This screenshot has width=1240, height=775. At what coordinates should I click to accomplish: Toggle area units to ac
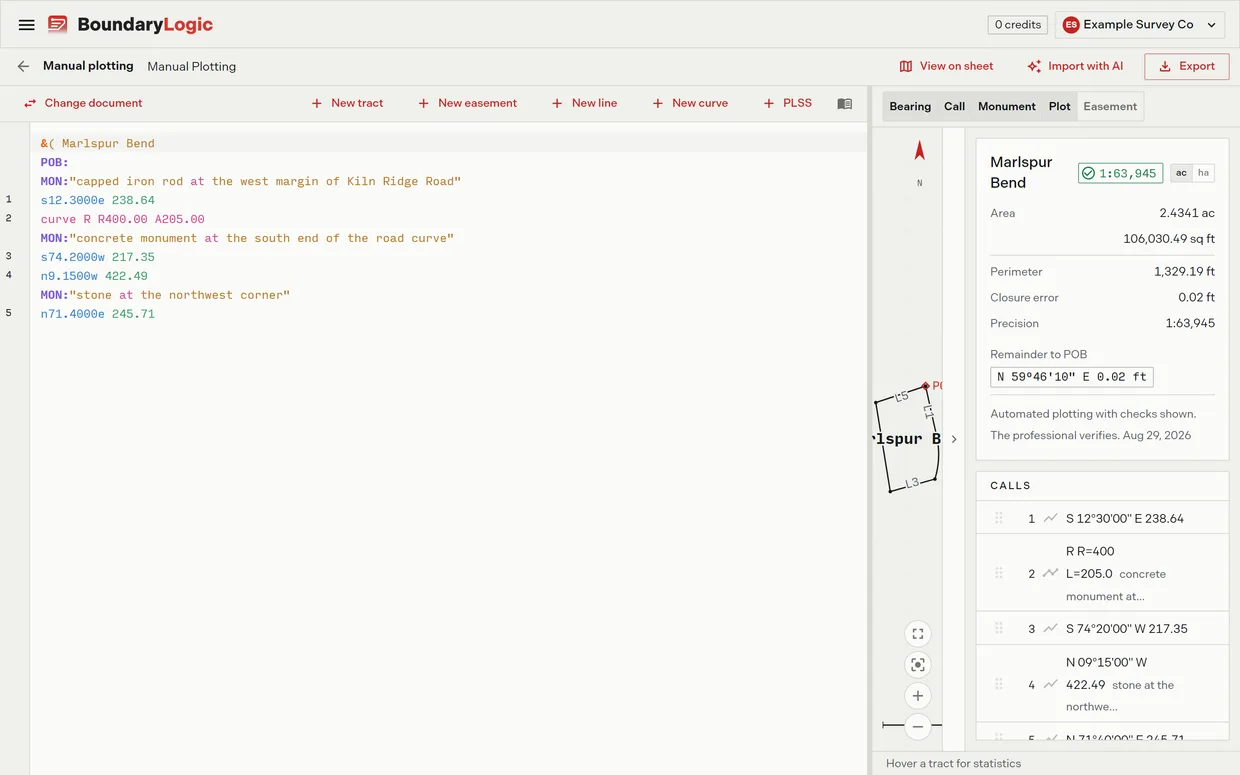1181,173
